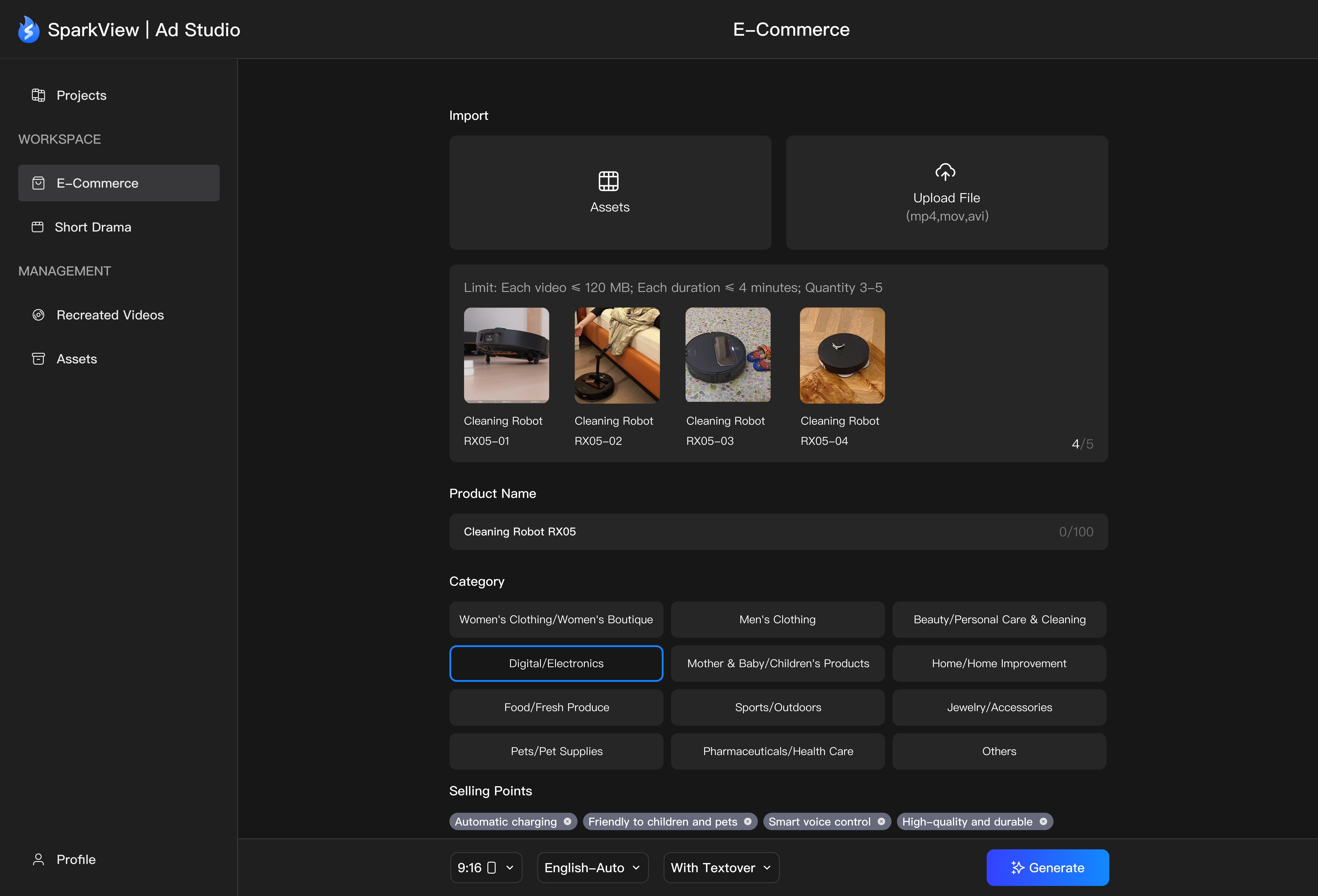Click the Product Name input field
This screenshot has width=1318, height=896.
[x=778, y=531]
